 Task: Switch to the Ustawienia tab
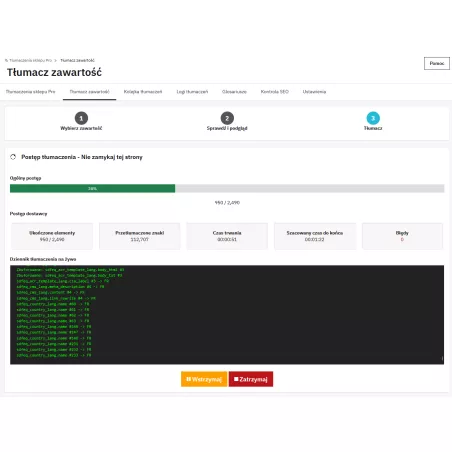tap(314, 92)
